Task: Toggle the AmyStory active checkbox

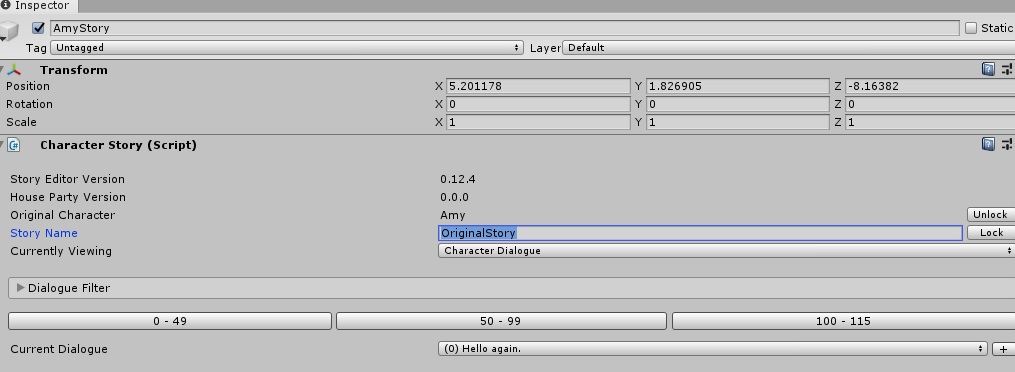Action: (x=38, y=28)
